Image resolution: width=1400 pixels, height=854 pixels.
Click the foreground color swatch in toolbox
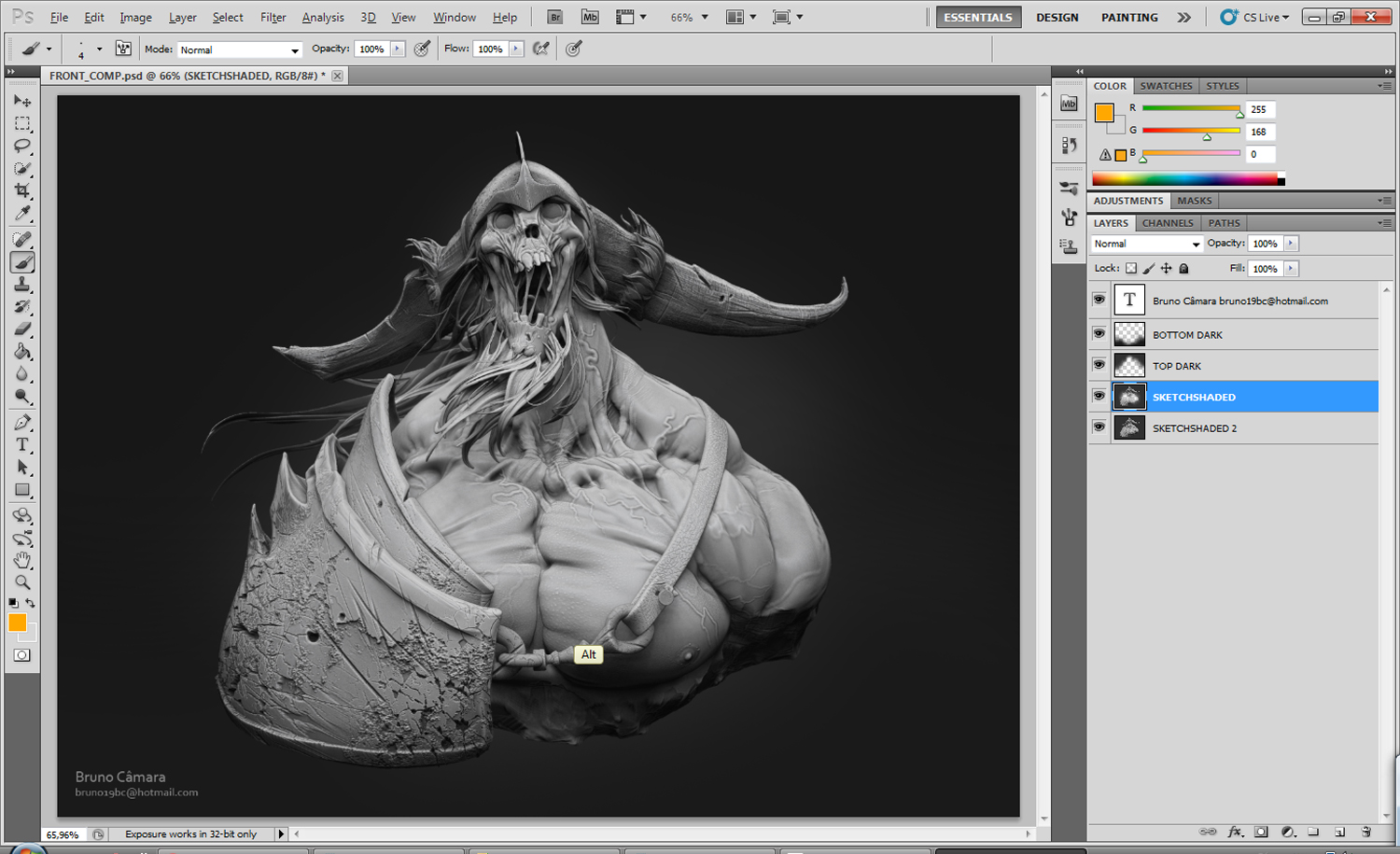(17, 623)
